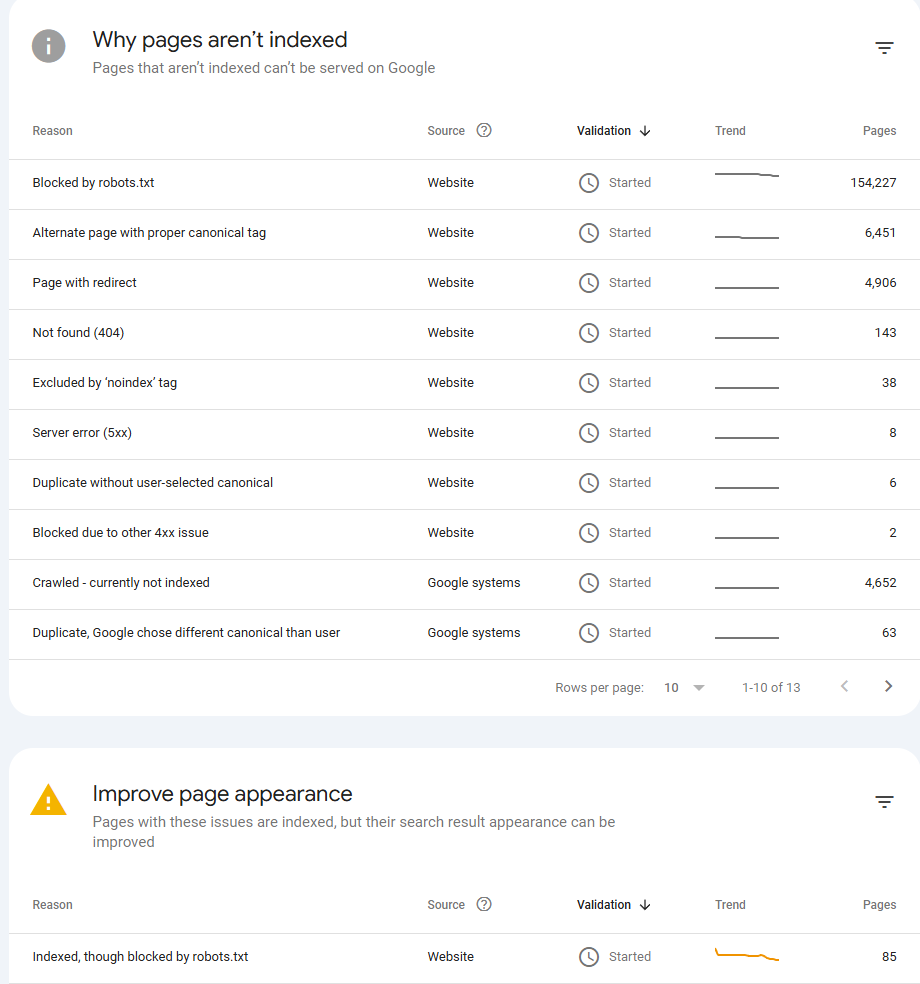This screenshot has width=920, height=984.
Task: Click the Trend sparkline for Blocked by robots.txt
Action: (746, 175)
